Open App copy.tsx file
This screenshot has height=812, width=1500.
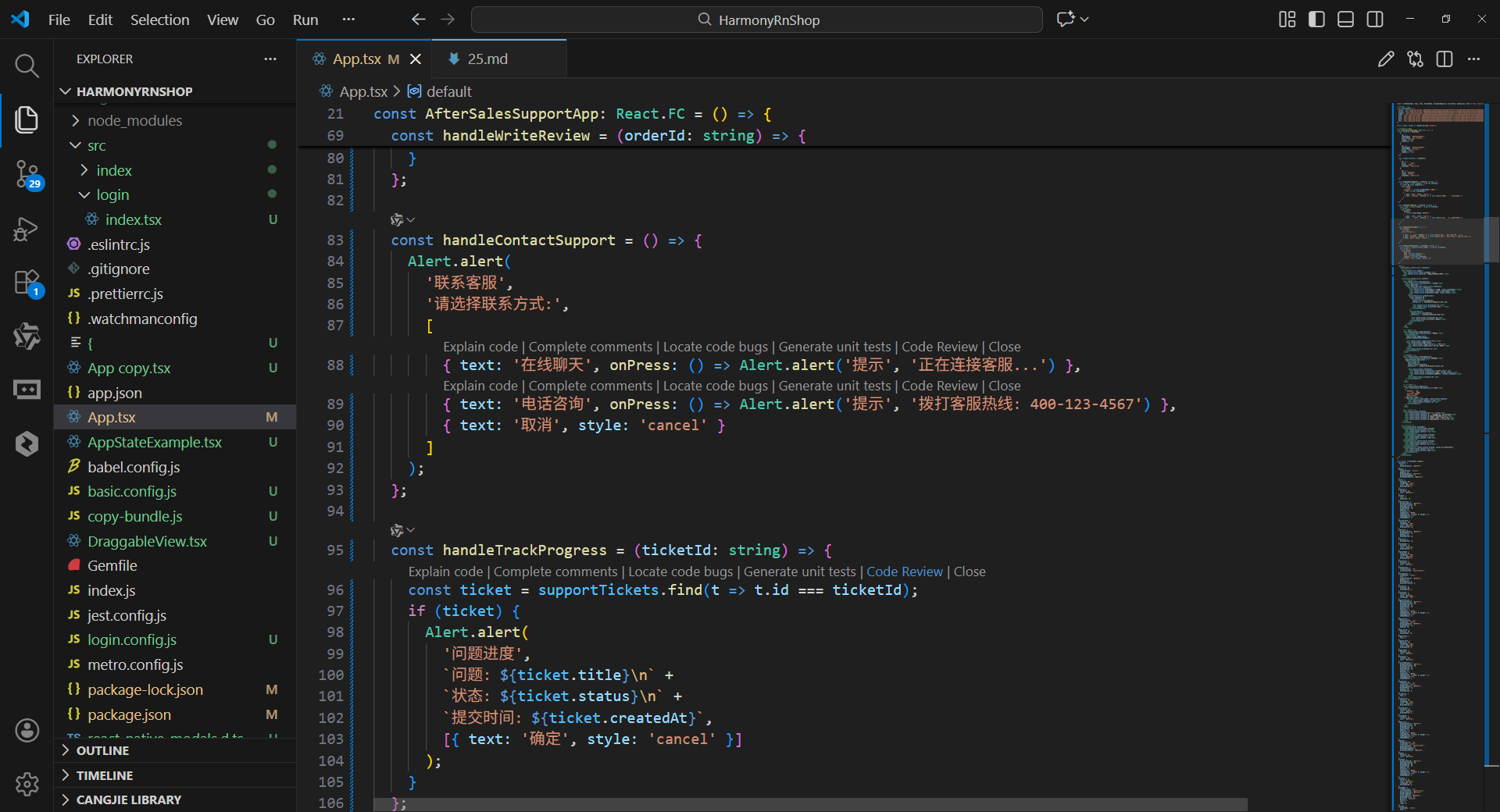pos(175,369)
